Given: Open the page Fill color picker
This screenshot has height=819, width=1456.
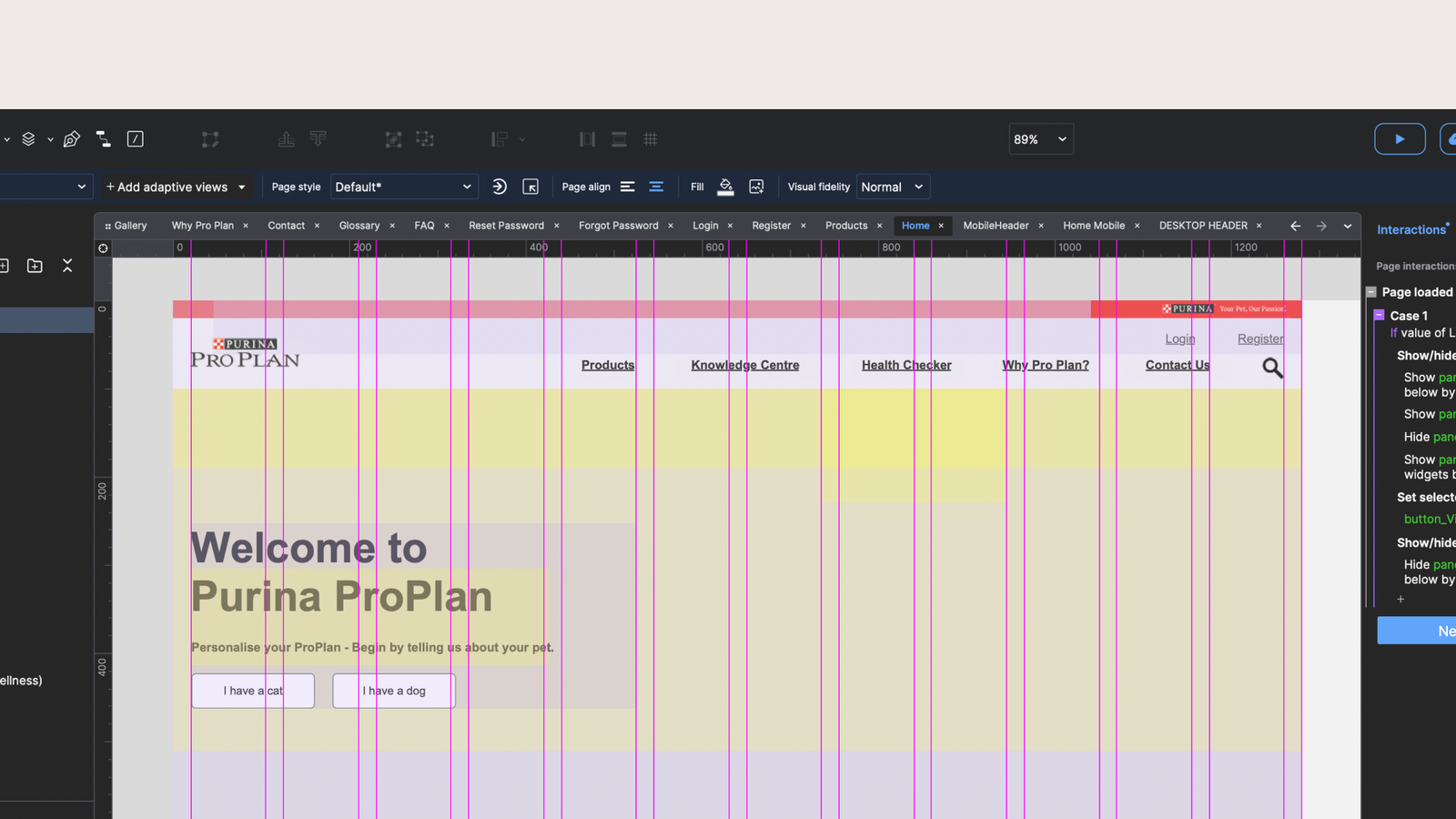Looking at the screenshot, I should [x=725, y=187].
